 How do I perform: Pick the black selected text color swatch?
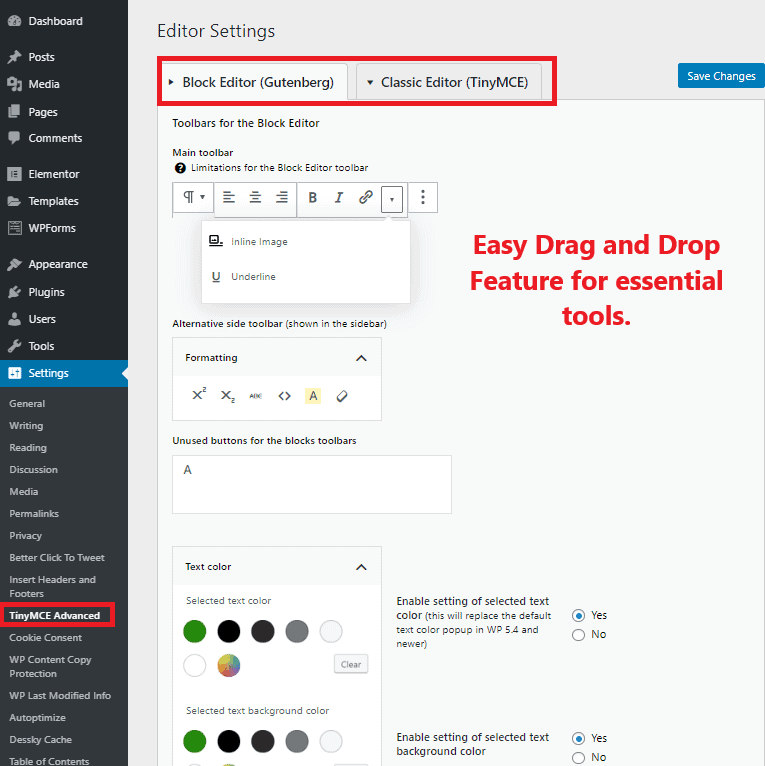point(229,631)
